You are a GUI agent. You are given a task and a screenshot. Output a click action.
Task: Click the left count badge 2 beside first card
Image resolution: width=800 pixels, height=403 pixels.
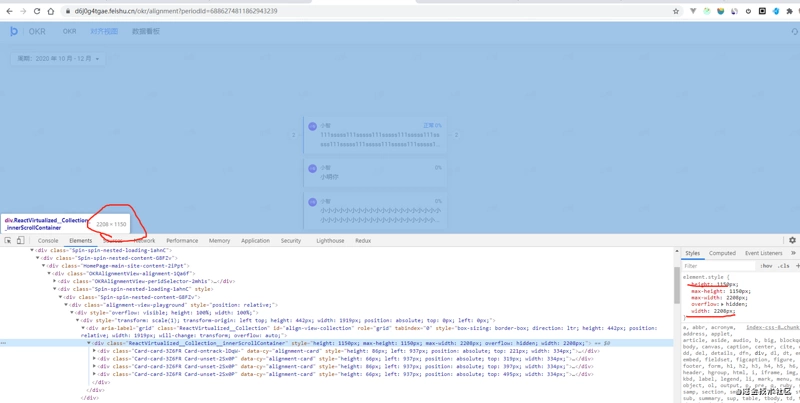click(x=293, y=135)
